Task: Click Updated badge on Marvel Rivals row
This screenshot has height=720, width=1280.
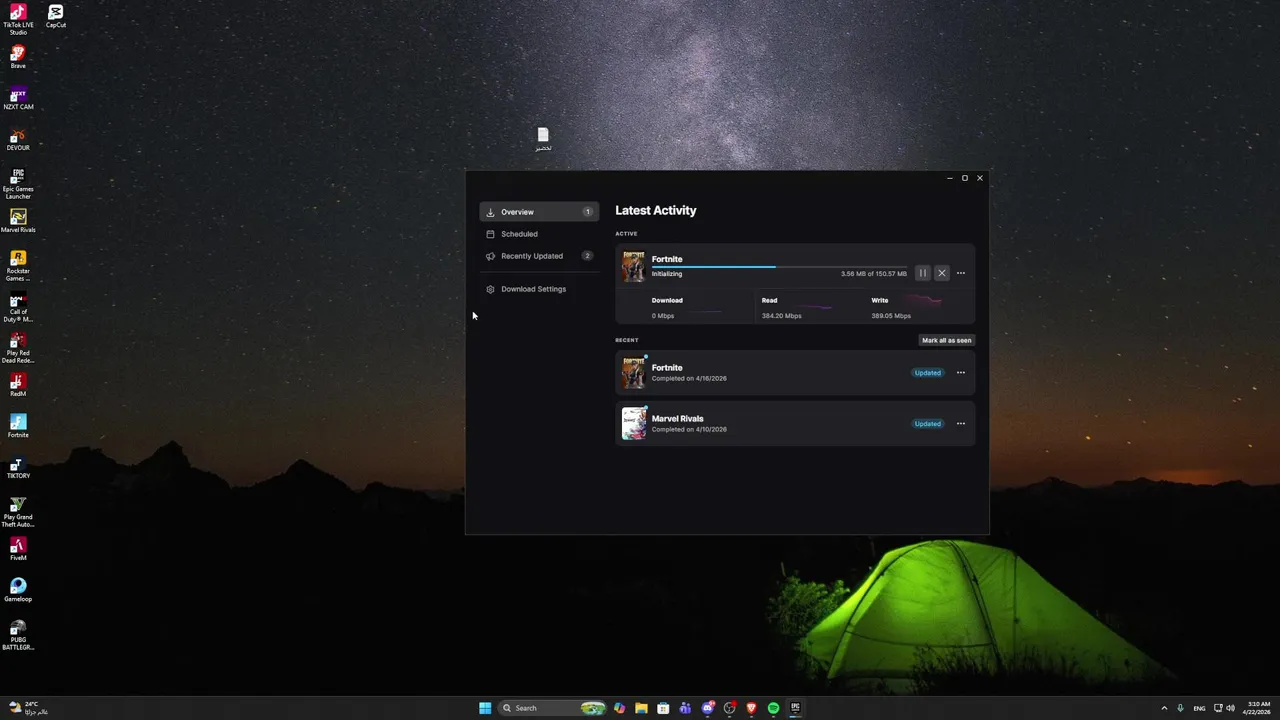Action: (927, 424)
